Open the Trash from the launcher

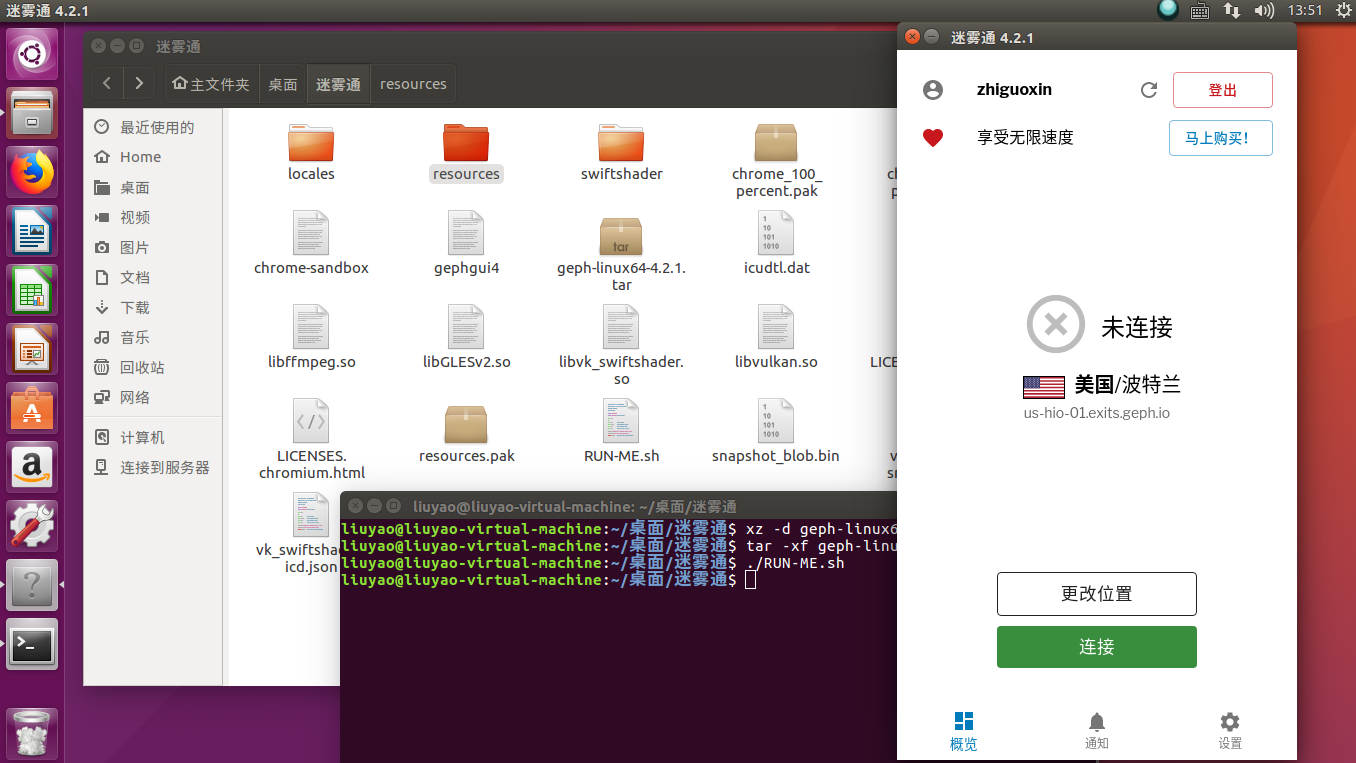coord(33,734)
